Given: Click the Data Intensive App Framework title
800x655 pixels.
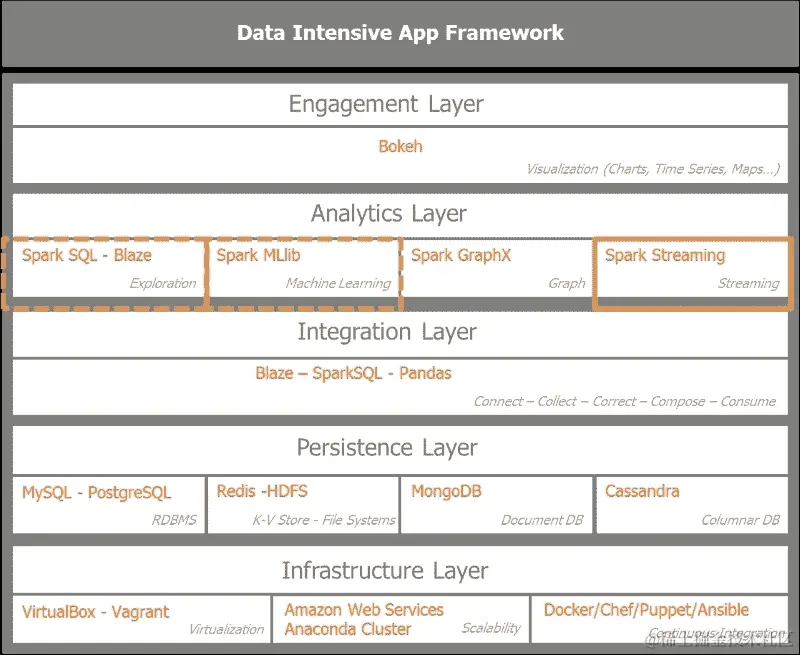Looking at the screenshot, I should point(400,33).
